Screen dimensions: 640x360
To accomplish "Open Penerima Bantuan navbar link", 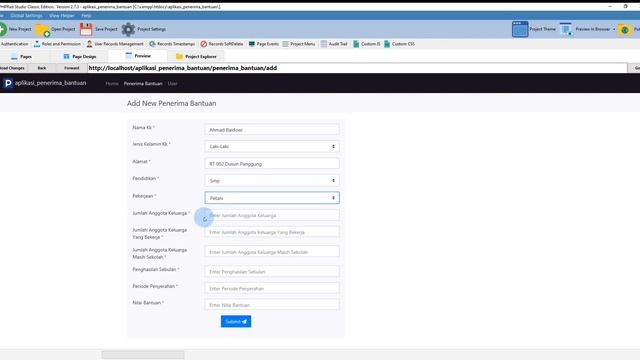I will point(143,83).
